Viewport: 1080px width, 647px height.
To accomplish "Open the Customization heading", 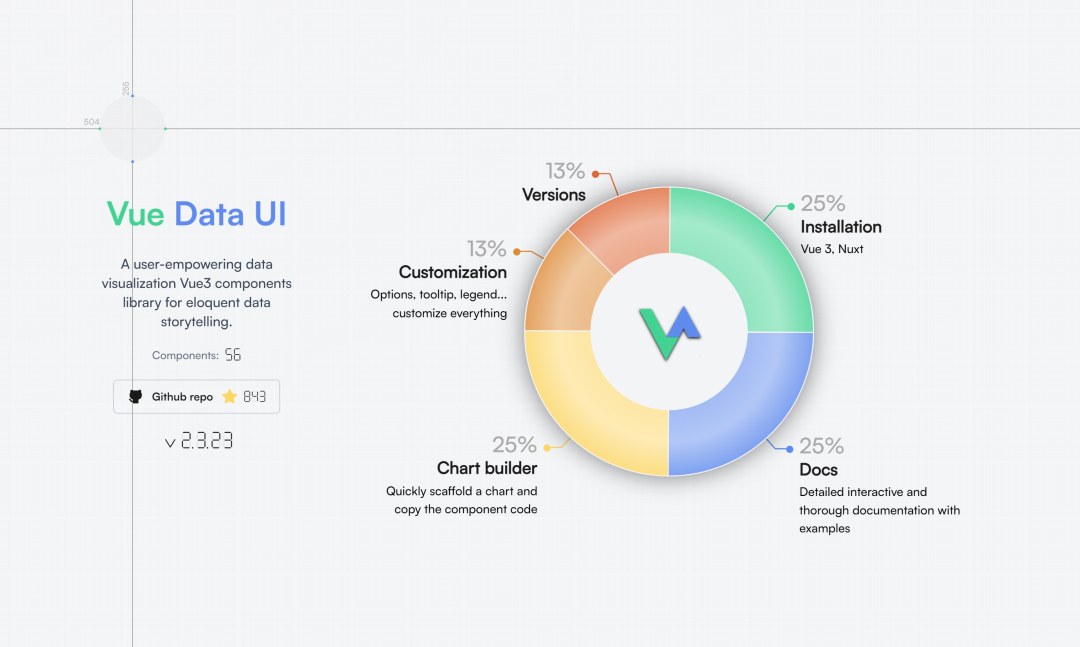I will pos(453,272).
